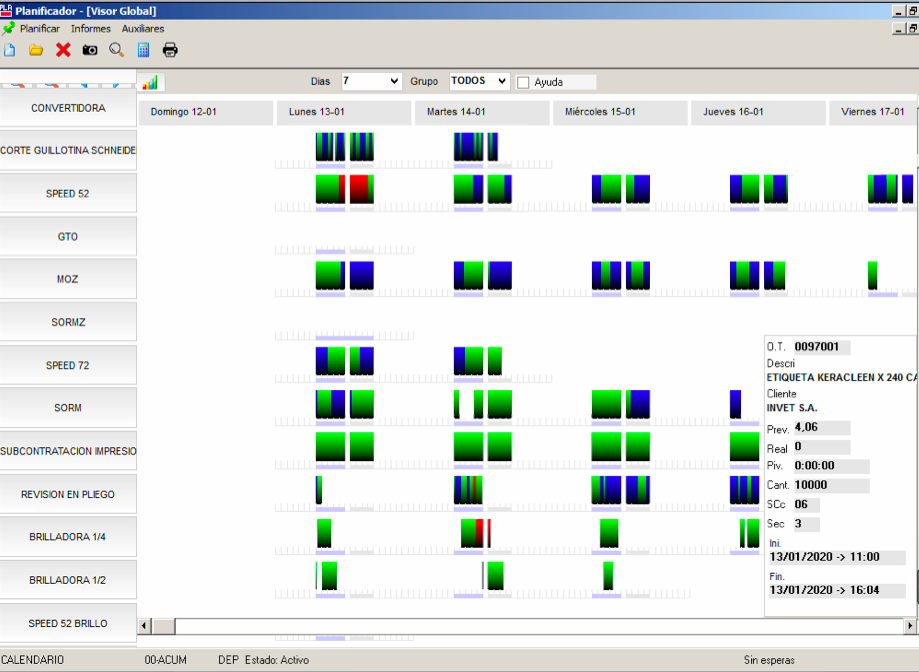Open the Planificar menu

(x=39, y=29)
